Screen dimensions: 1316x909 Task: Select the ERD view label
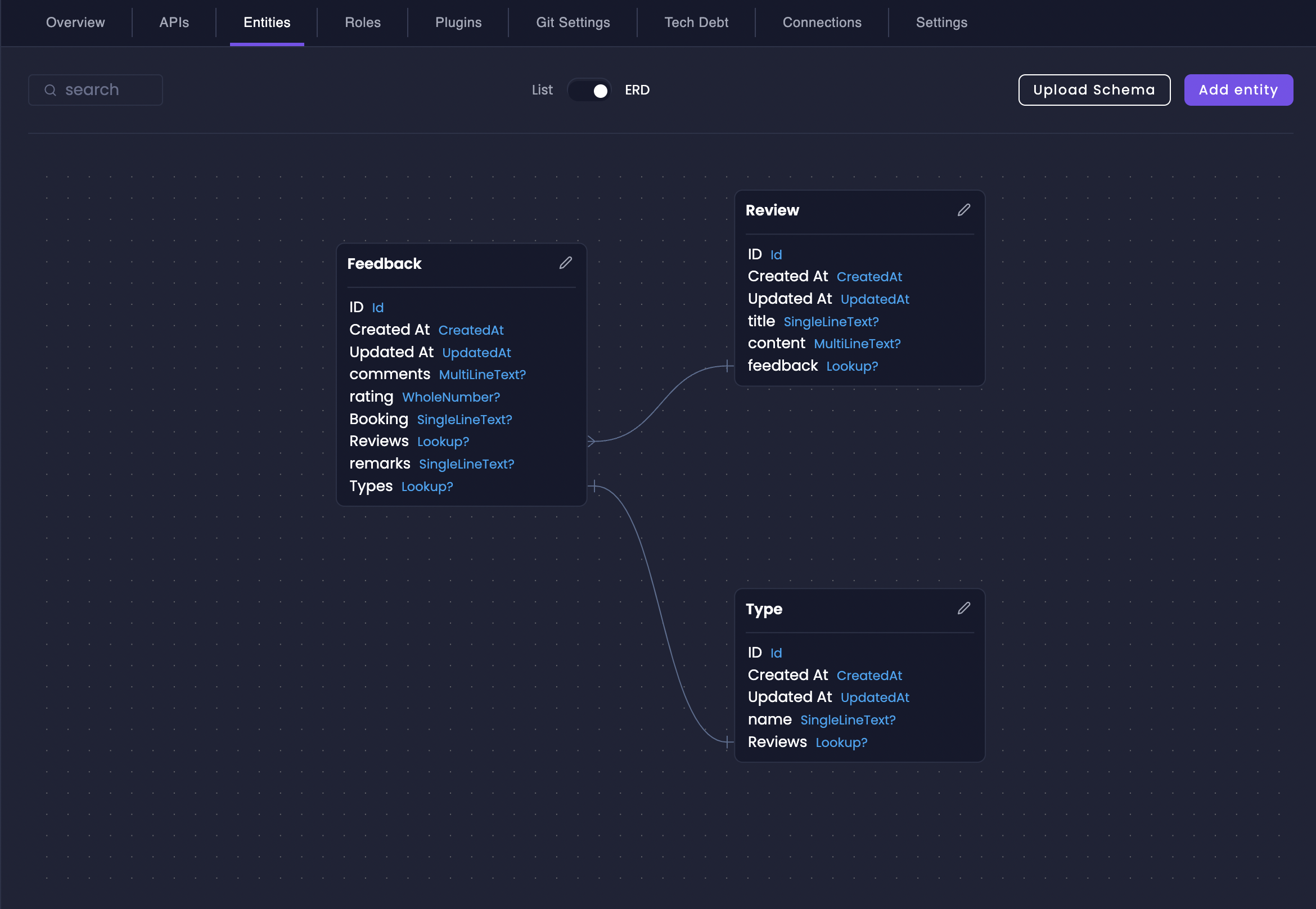coord(637,90)
